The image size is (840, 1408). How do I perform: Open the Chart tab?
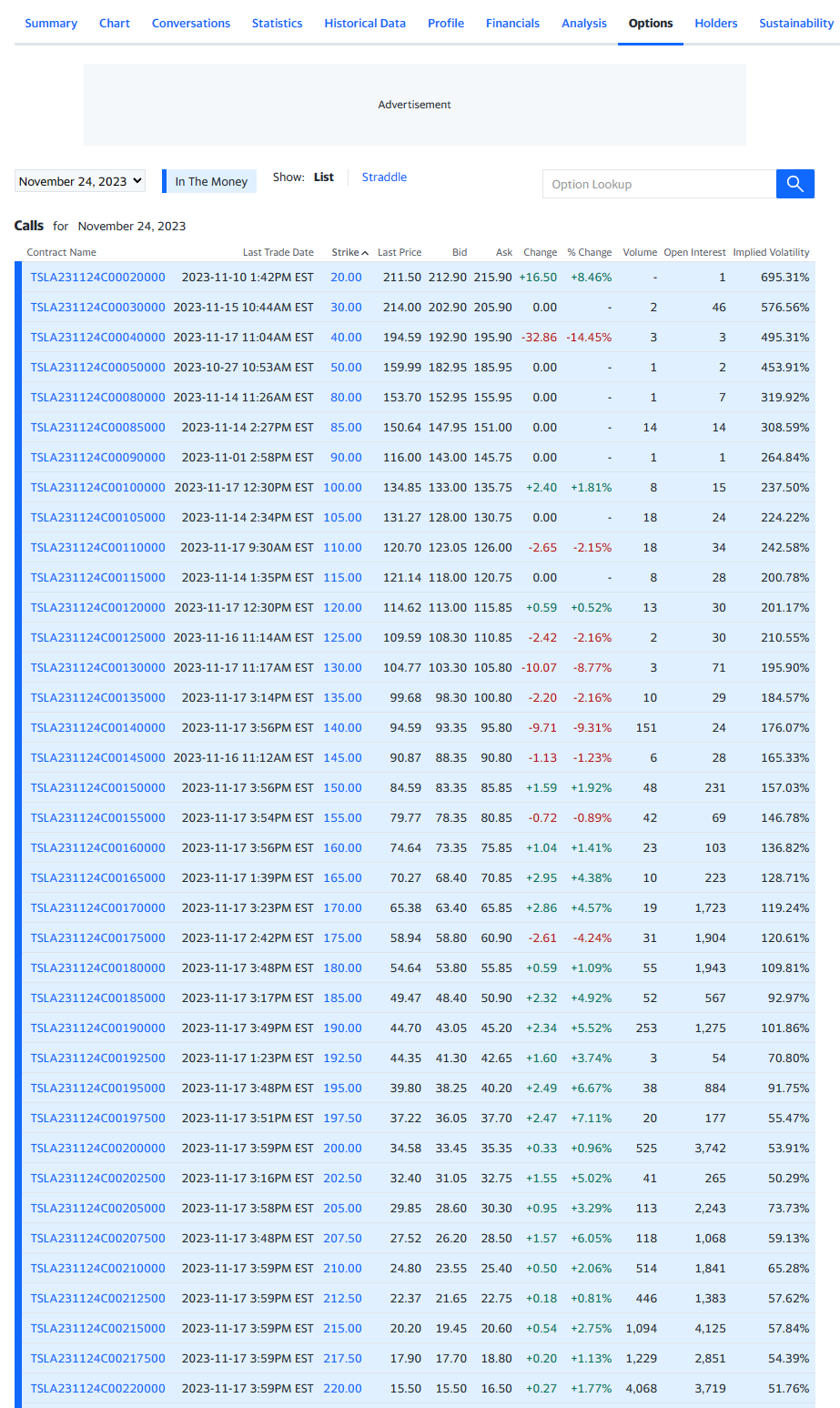tap(115, 23)
